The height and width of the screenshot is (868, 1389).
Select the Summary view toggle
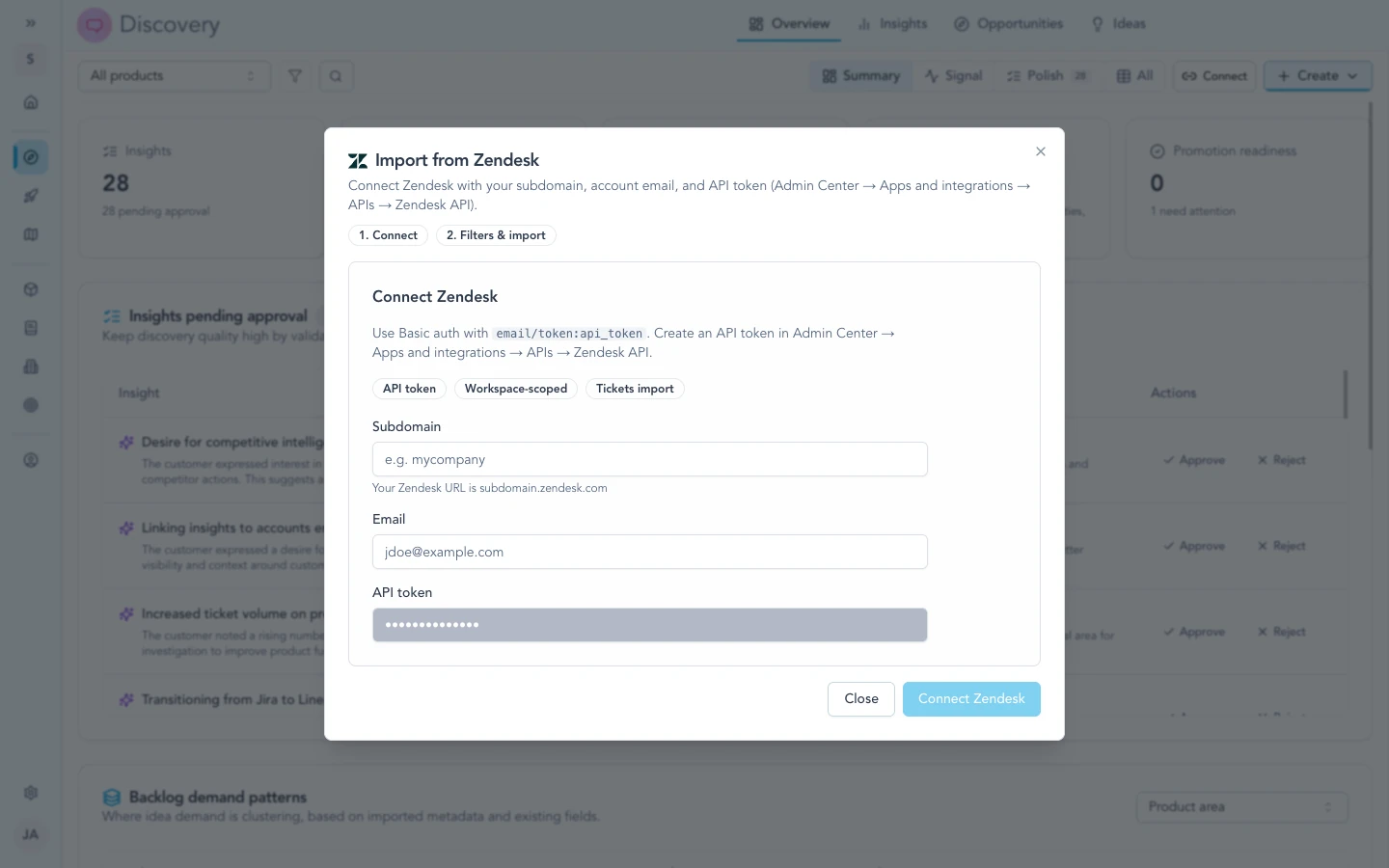[x=860, y=75]
